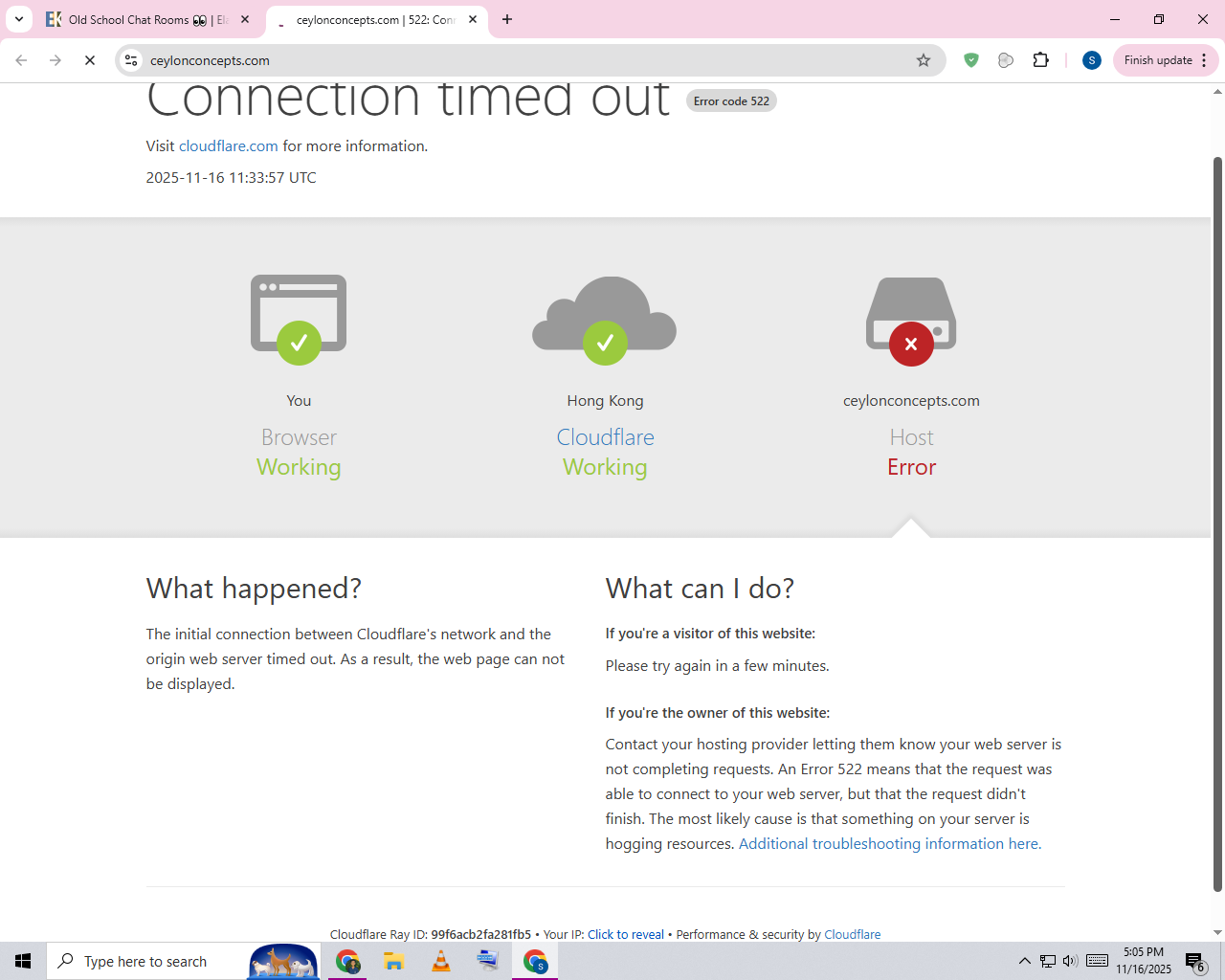Open the active Chrome window taskbar icon
Image resolution: width=1225 pixels, height=980 pixels.
tap(535, 961)
